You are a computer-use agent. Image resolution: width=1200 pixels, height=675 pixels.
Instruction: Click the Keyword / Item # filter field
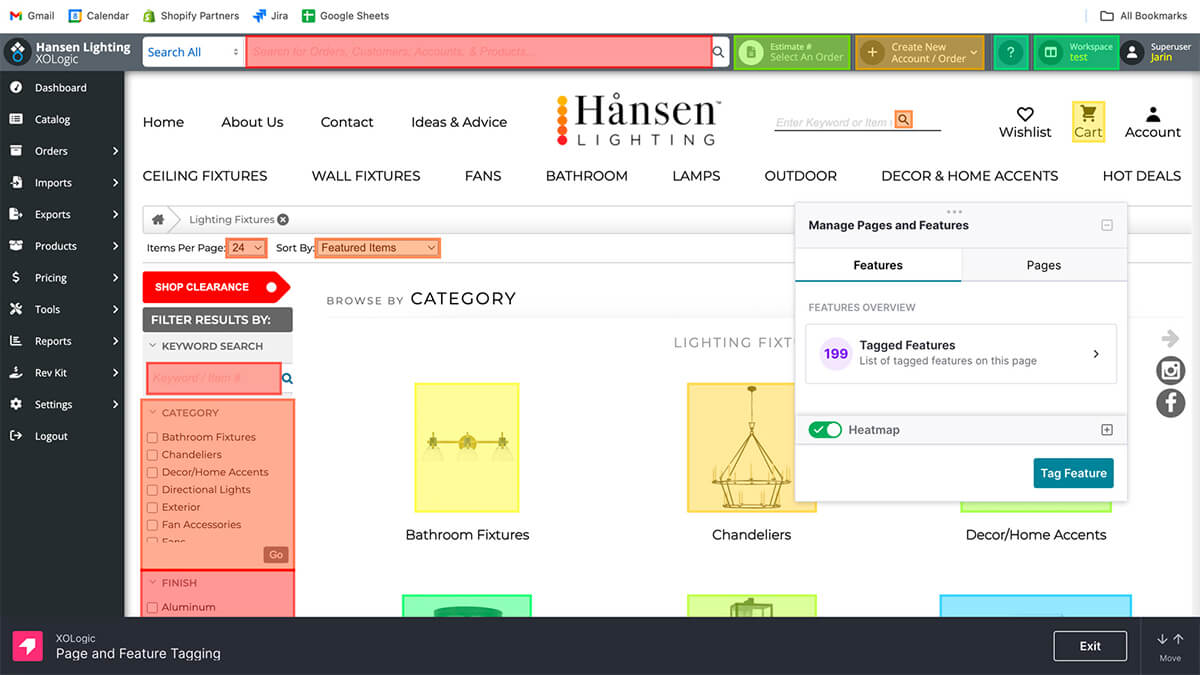[x=214, y=379]
